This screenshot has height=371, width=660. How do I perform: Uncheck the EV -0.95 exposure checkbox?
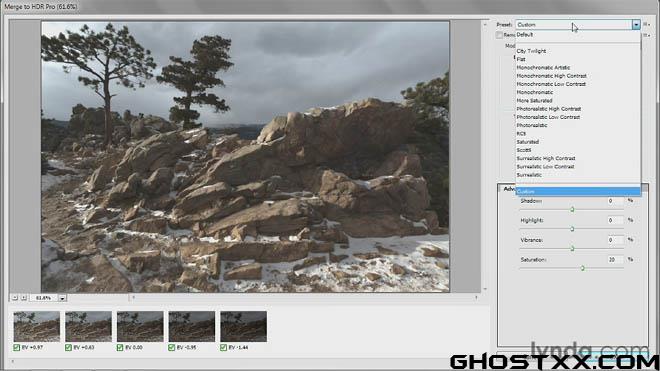[x=171, y=347]
